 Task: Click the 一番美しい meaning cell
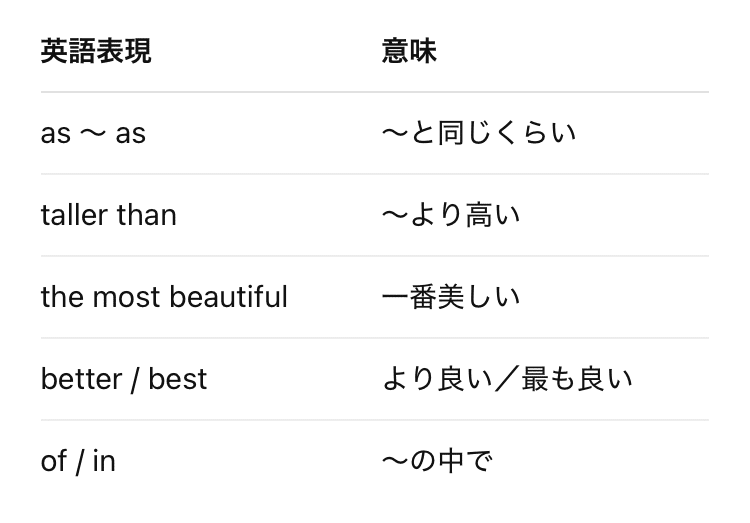pos(450,297)
